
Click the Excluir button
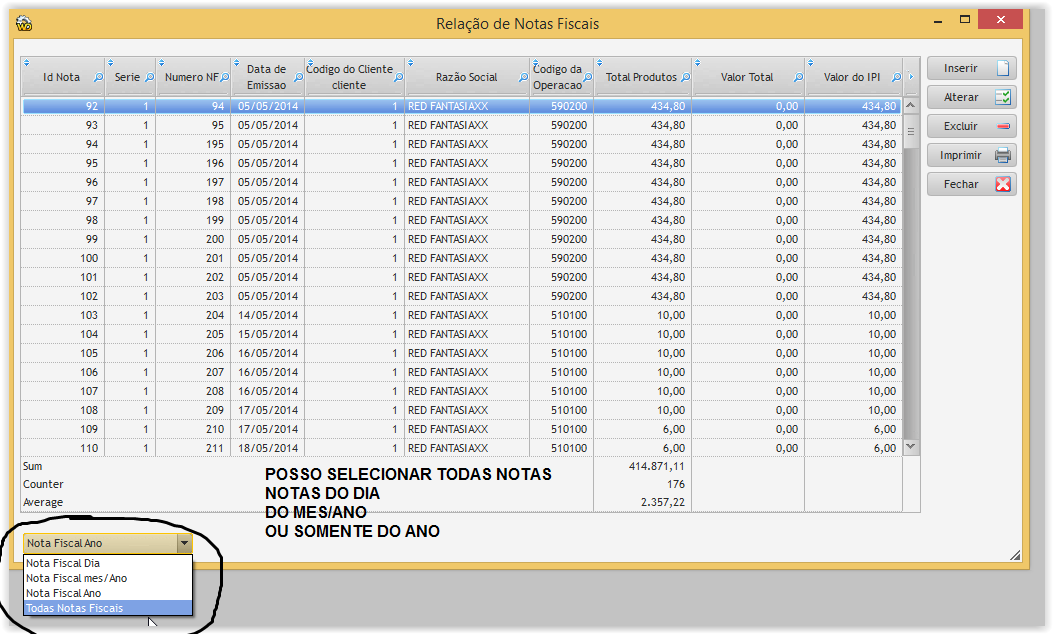click(971, 126)
